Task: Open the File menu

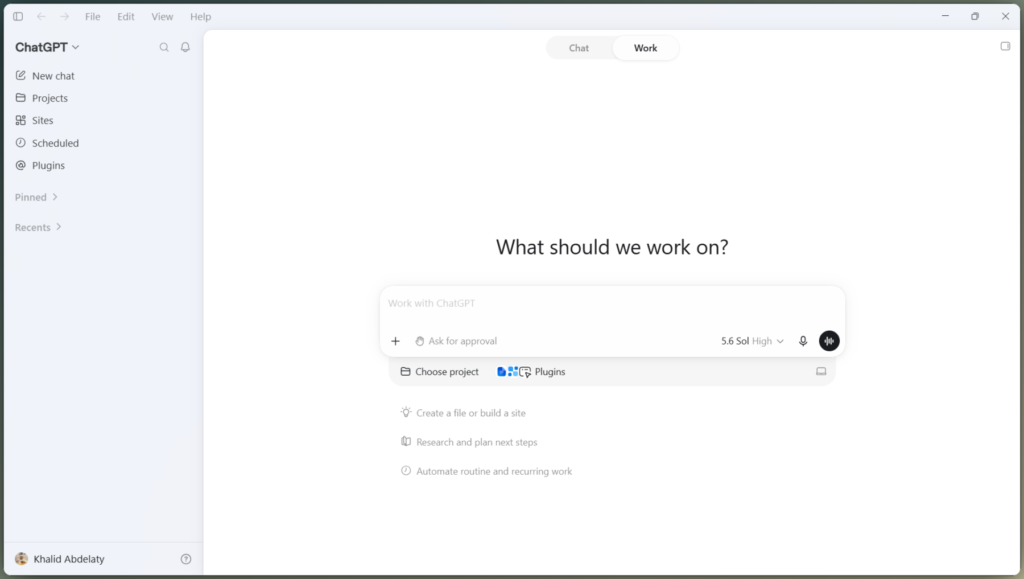Action: pyautogui.click(x=93, y=16)
